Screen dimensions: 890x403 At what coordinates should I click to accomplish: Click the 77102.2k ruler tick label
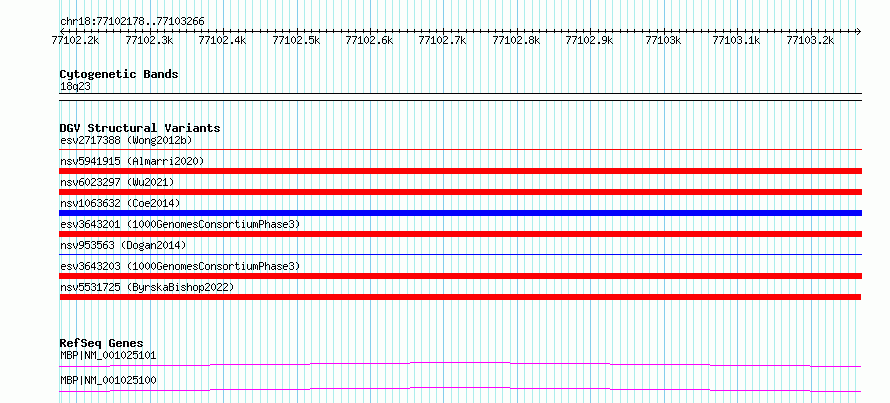click(x=75, y=40)
